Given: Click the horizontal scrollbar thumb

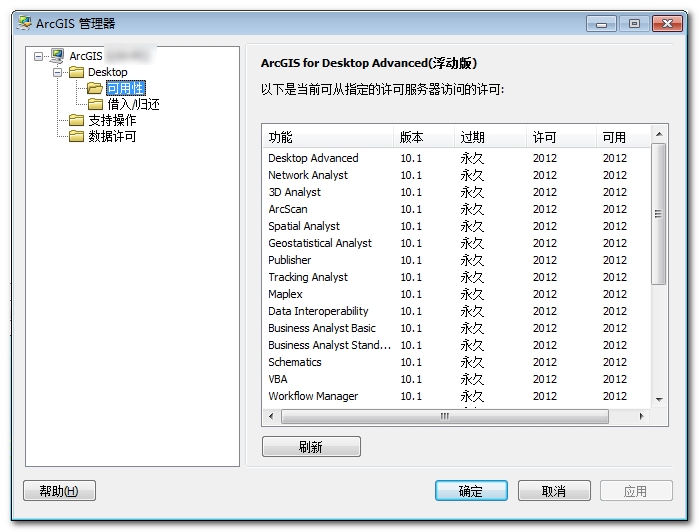Looking at the screenshot, I should coord(445,417).
